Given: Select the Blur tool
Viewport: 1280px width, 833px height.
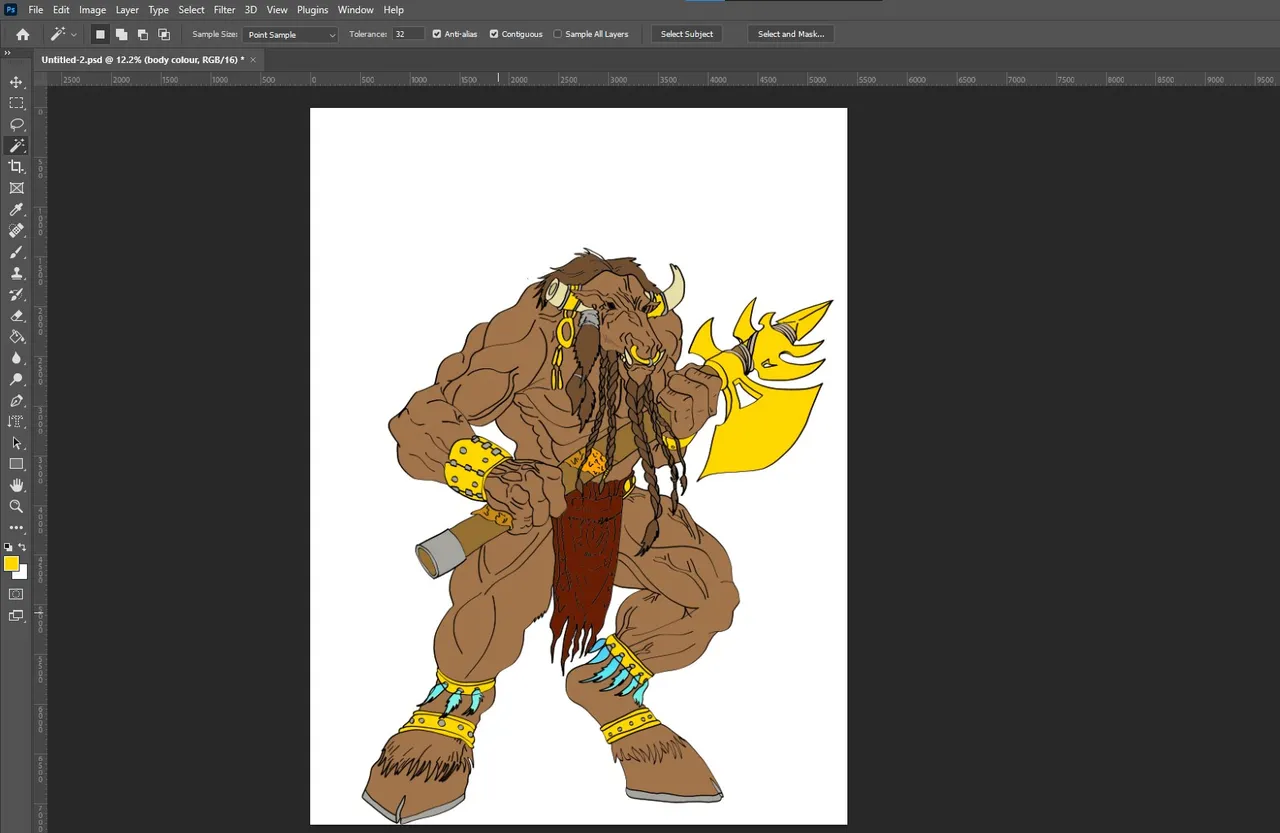Looking at the screenshot, I should tap(16, 358).
